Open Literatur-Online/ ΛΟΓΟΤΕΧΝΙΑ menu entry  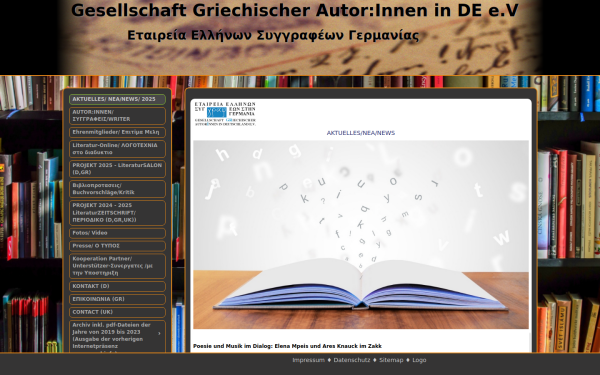117,149
